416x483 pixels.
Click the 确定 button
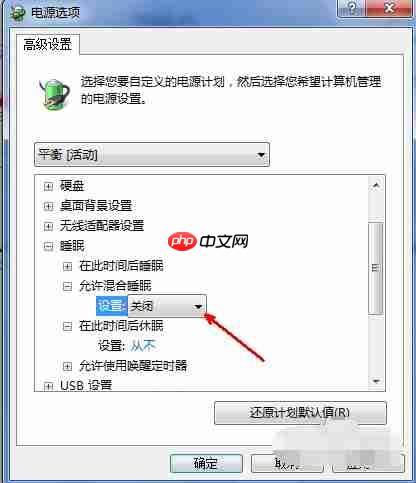pos(206,463)
